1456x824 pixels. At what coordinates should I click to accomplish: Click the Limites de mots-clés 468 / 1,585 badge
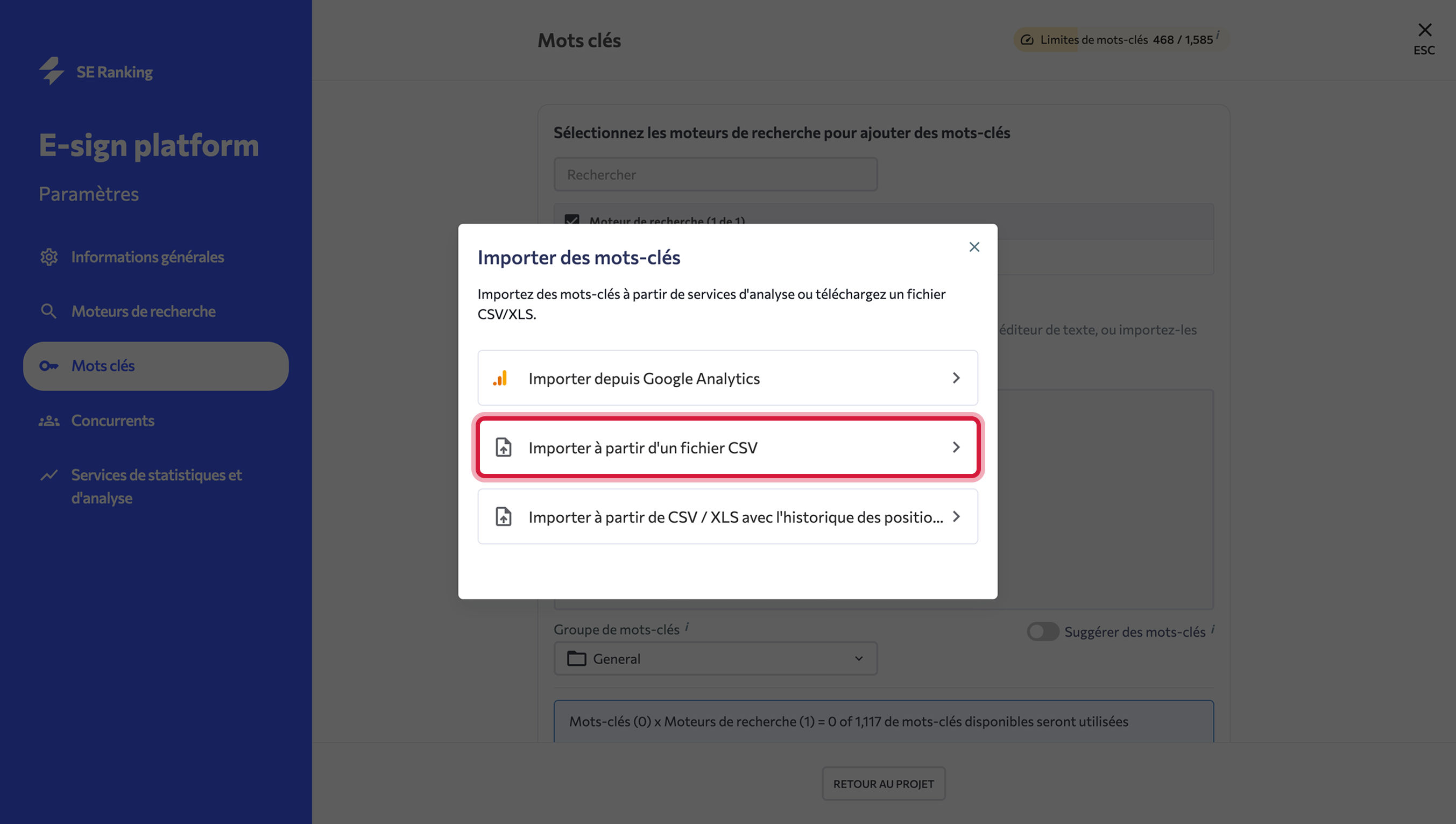pyautogui.click(x=1121, y=40)
